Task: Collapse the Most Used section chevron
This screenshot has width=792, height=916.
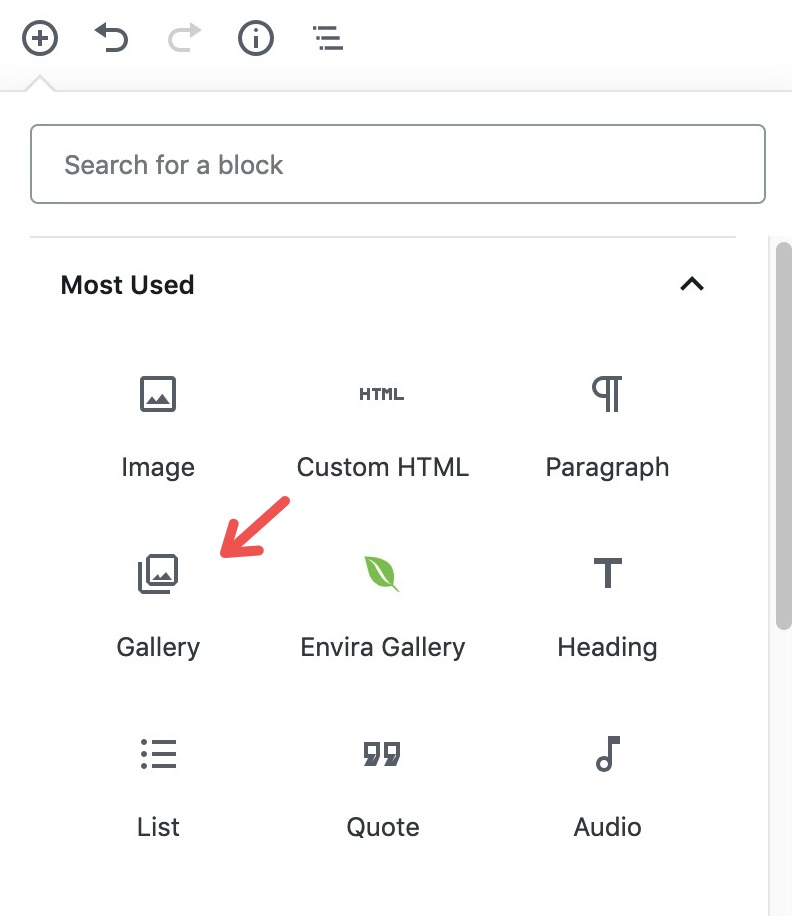Action: coord(692,284)
